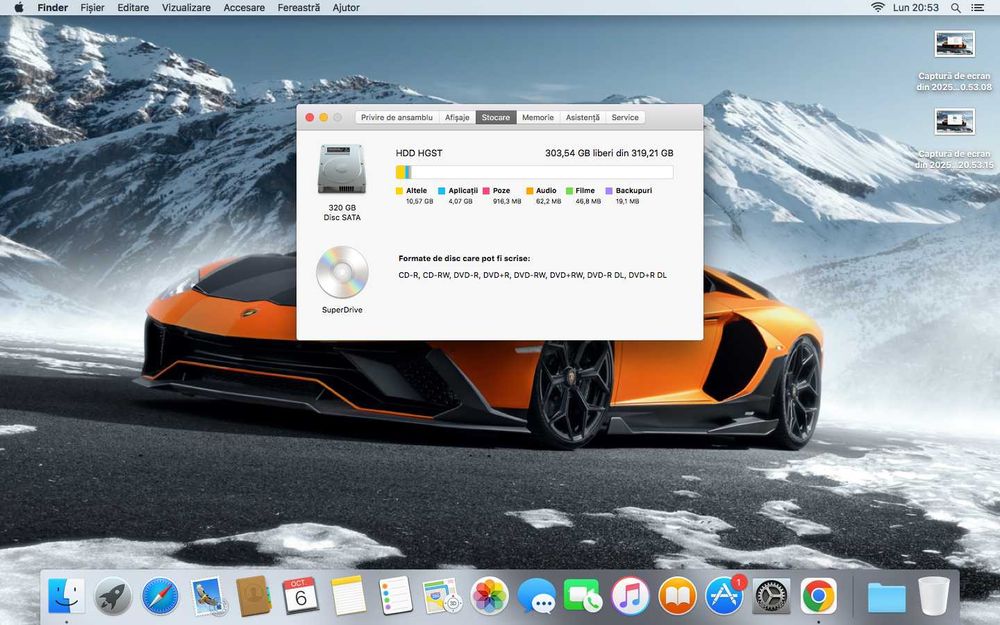Switch to the Afișaje tab
The image size is (1000, 625).
pos(457,117)
